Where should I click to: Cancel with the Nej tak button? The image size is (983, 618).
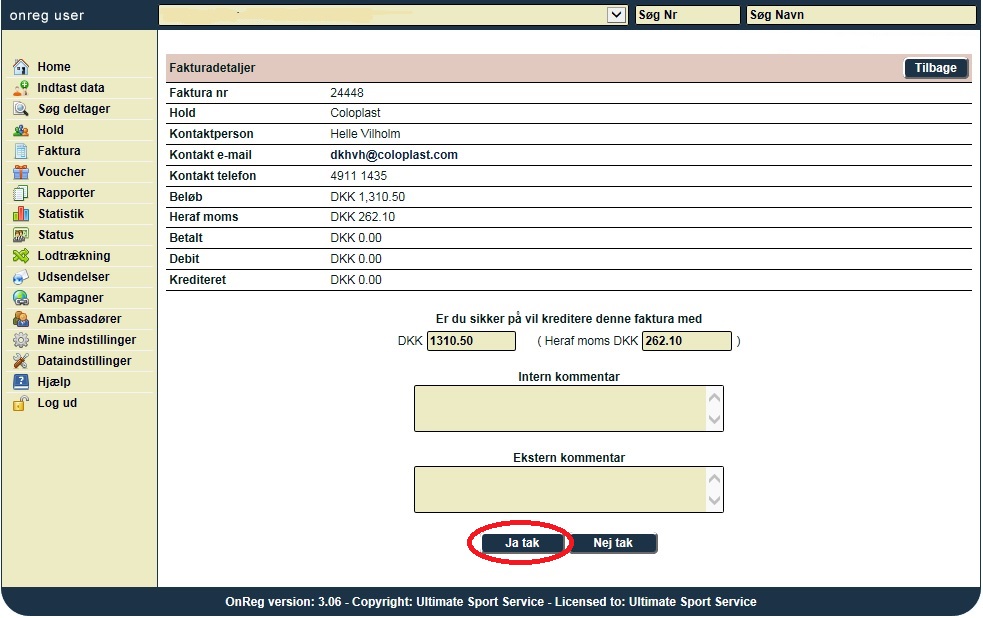pyautogui.click(x=612, y=543)
